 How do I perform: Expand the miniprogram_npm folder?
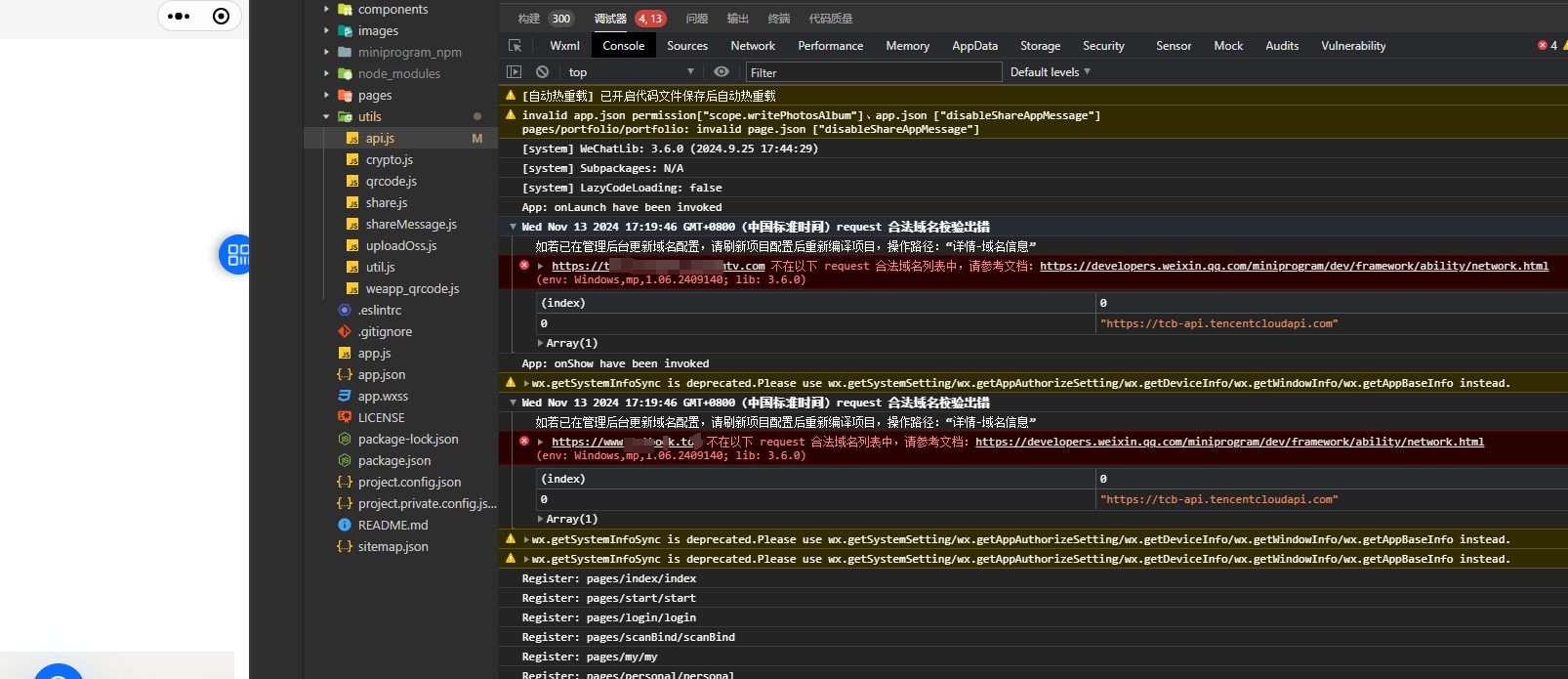[326, 53]
